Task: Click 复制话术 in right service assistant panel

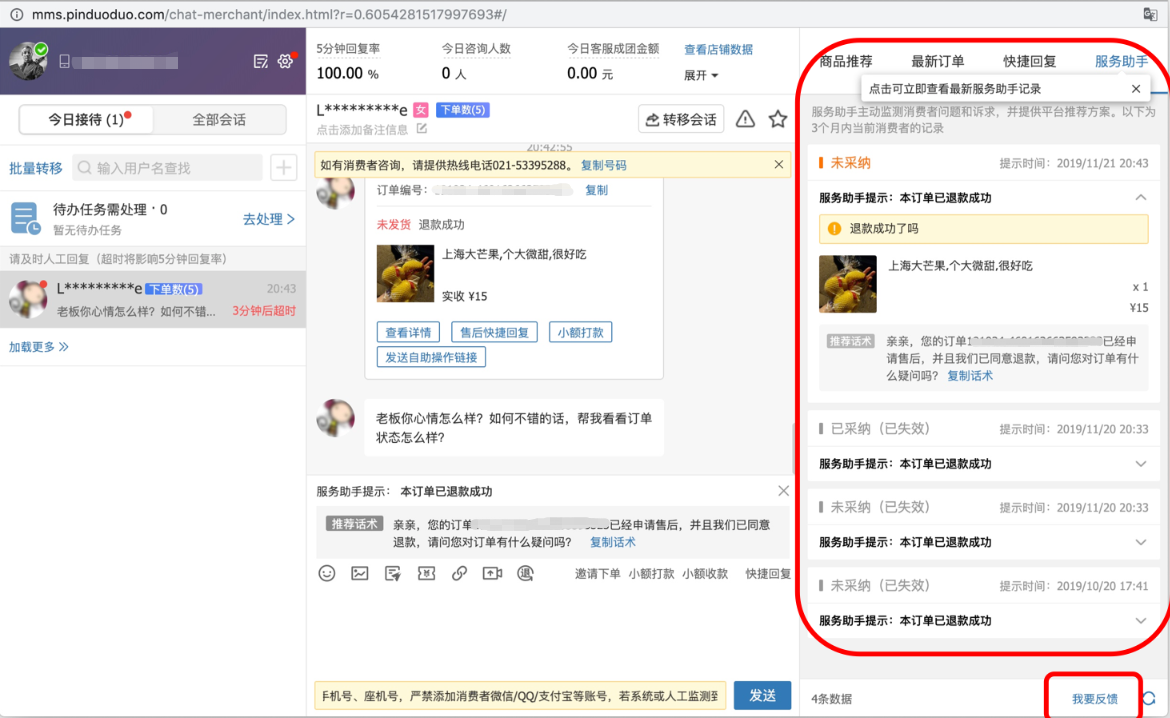Action: (970, 376)
